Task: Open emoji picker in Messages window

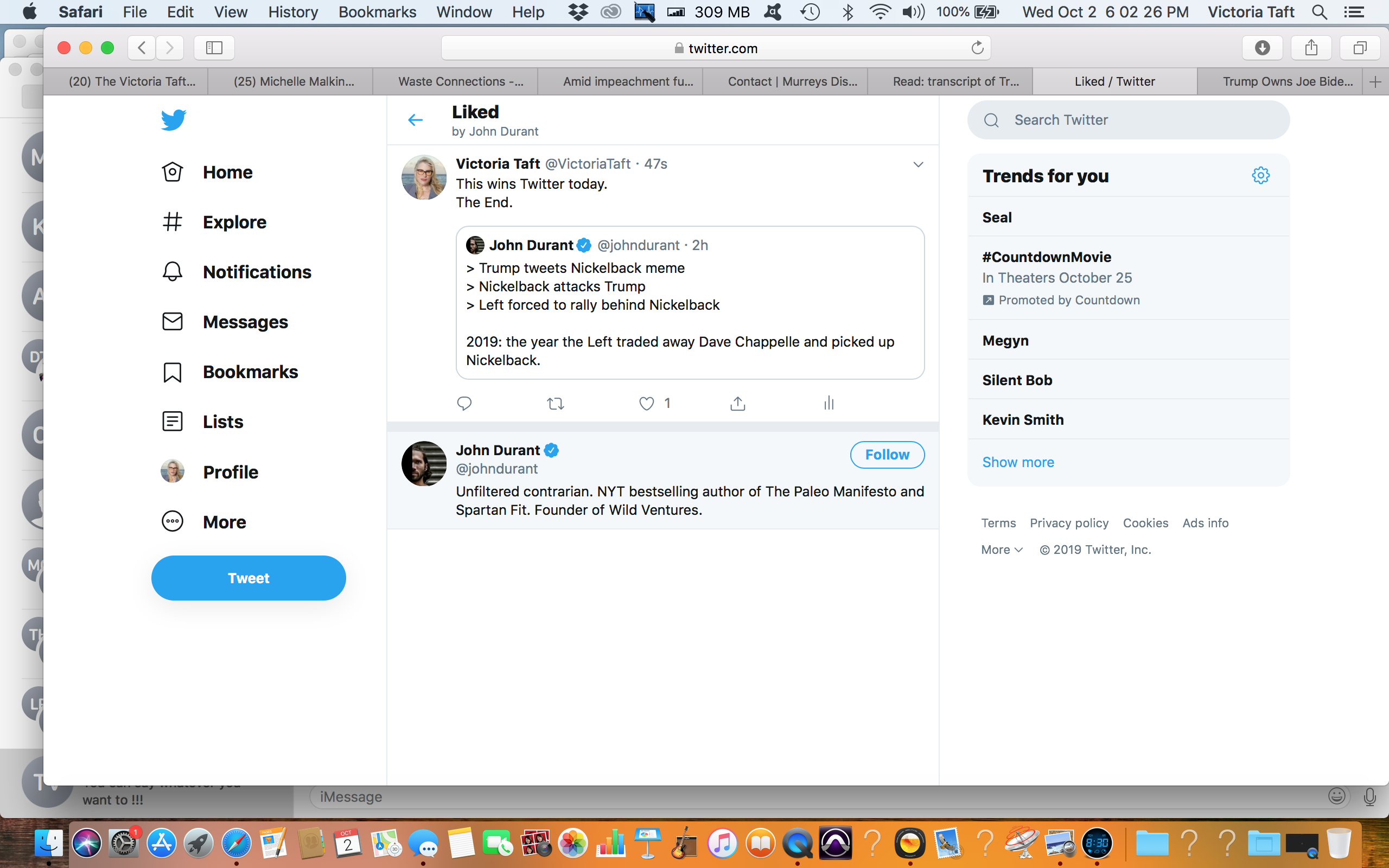Action: pos(1337,796)
